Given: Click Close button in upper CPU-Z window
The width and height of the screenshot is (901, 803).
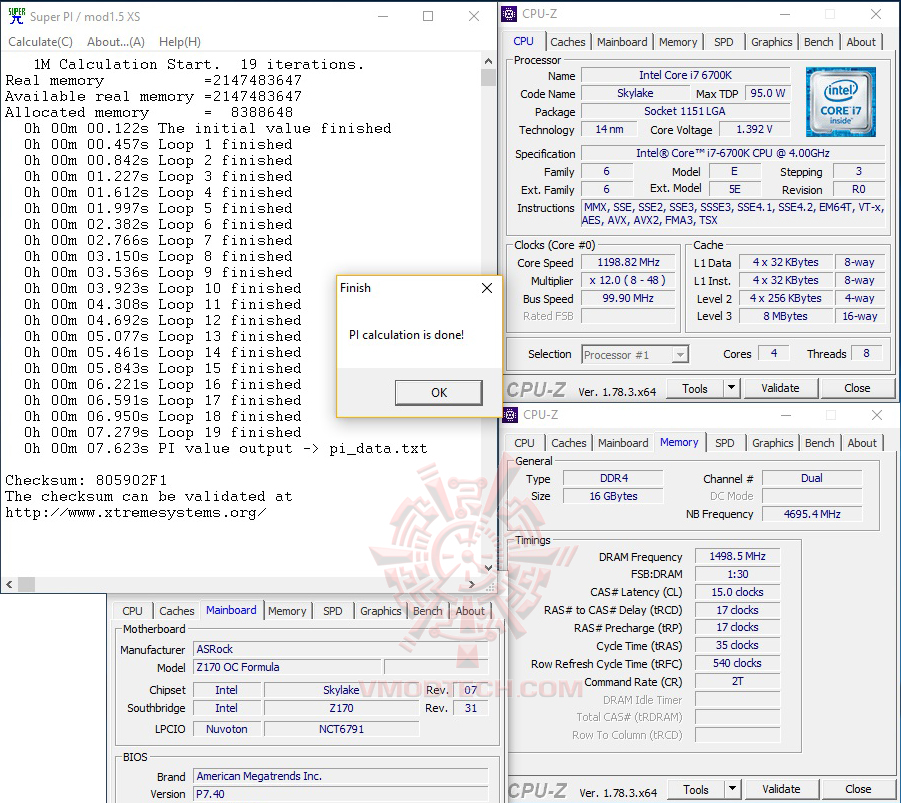Looking at the screenshot, I should click(857, 389).
